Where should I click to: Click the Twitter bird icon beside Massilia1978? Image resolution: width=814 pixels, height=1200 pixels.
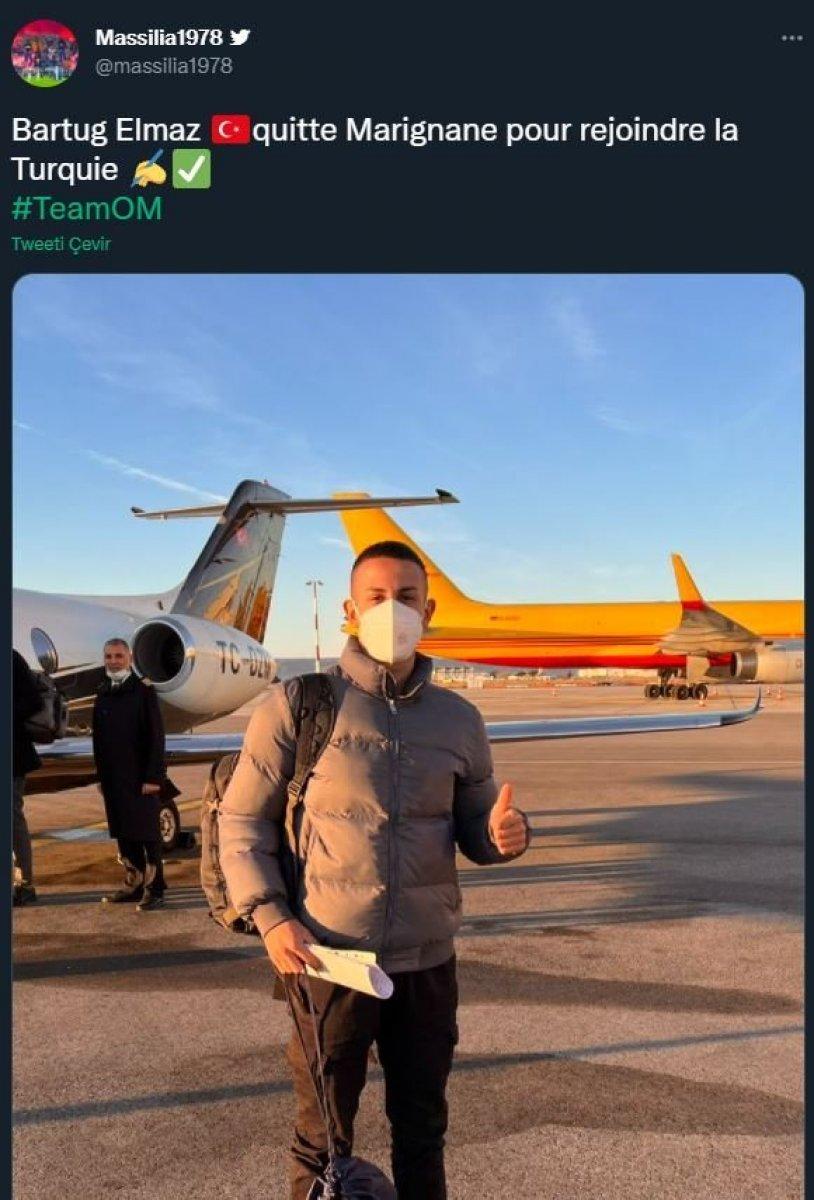(240, 37)
